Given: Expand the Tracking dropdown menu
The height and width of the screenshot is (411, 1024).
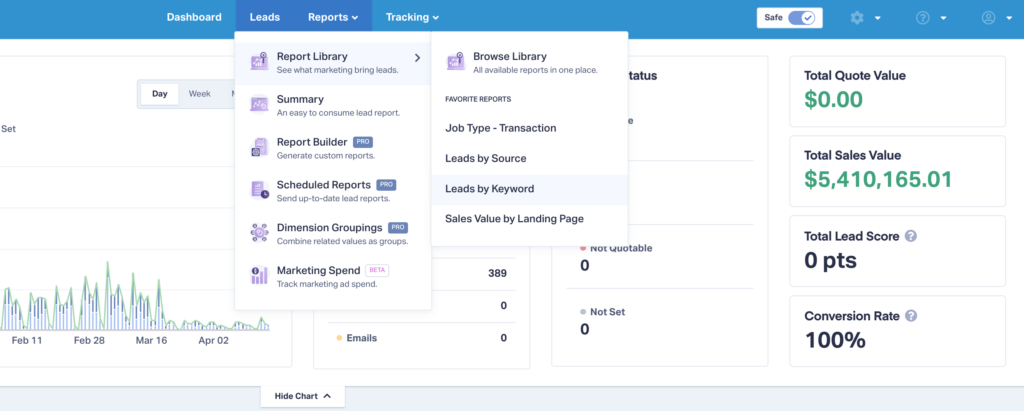Looking at the screenshot, I should pyautogui.click(x=412, y=18).
